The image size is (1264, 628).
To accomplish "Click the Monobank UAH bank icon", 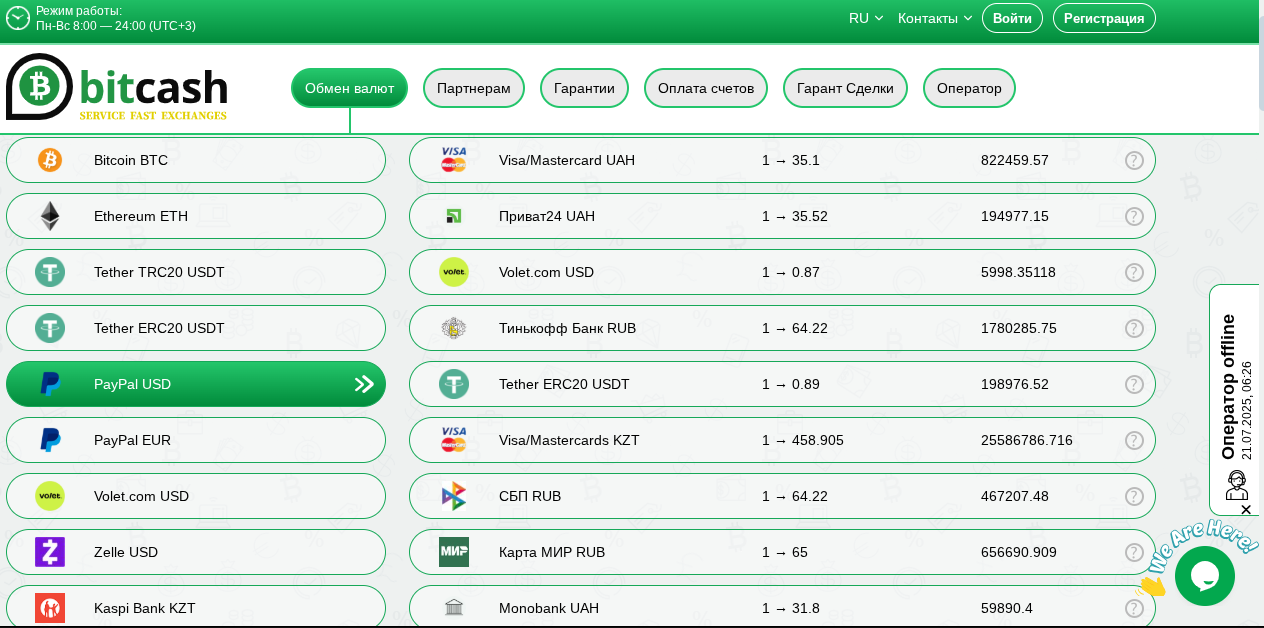I will click(454, 608).
